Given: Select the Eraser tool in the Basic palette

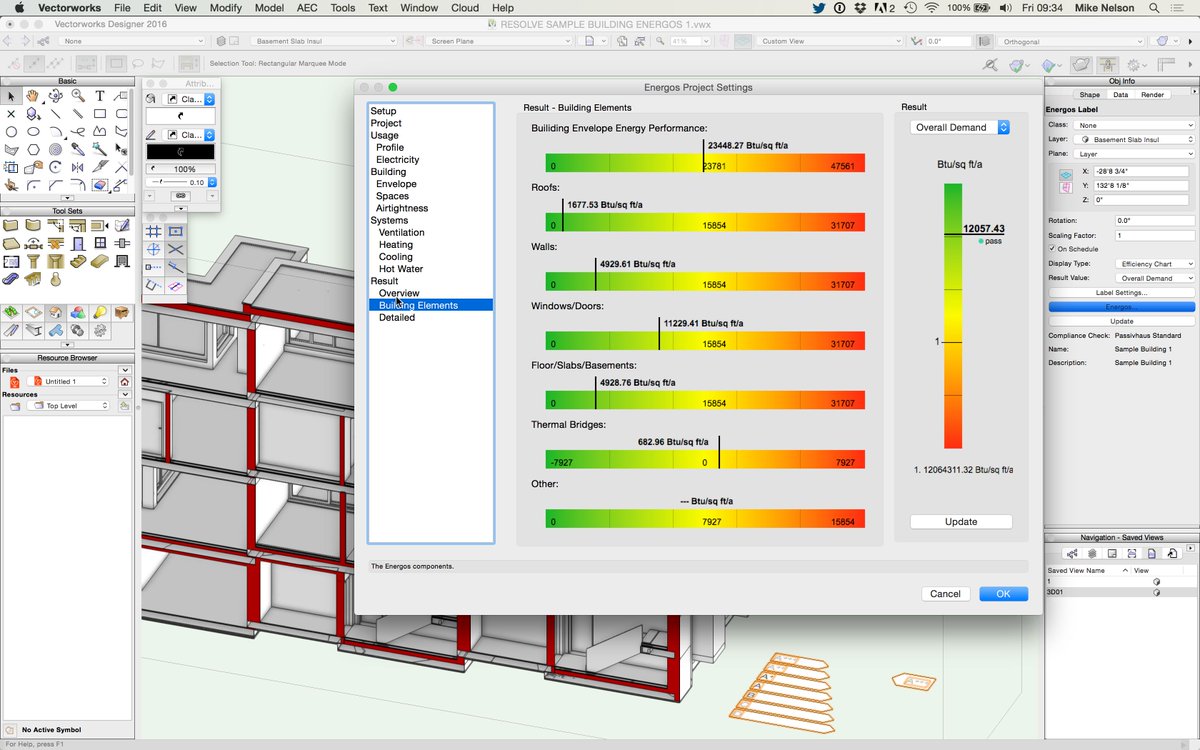Looking at the screenshot, I should (99, 185).
